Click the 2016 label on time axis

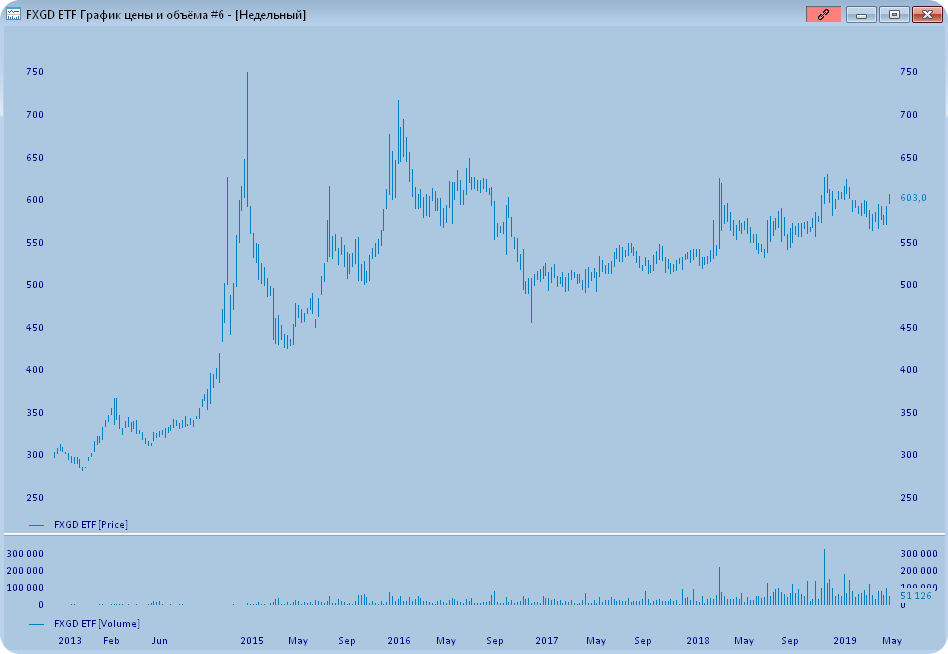coord(398,641)
